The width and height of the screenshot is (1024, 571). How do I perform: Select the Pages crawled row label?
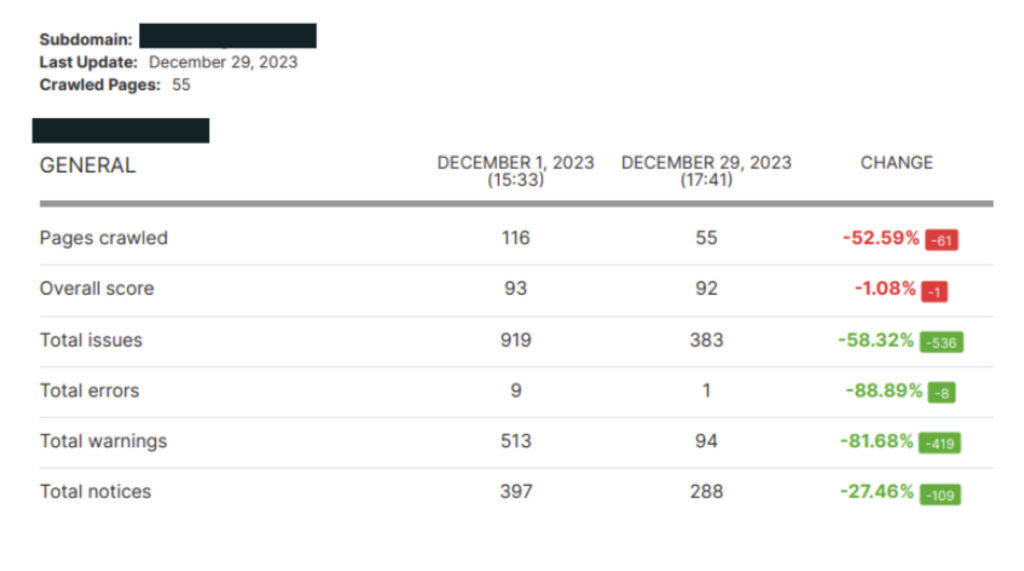pyautogui.click(x=103, y=238)
